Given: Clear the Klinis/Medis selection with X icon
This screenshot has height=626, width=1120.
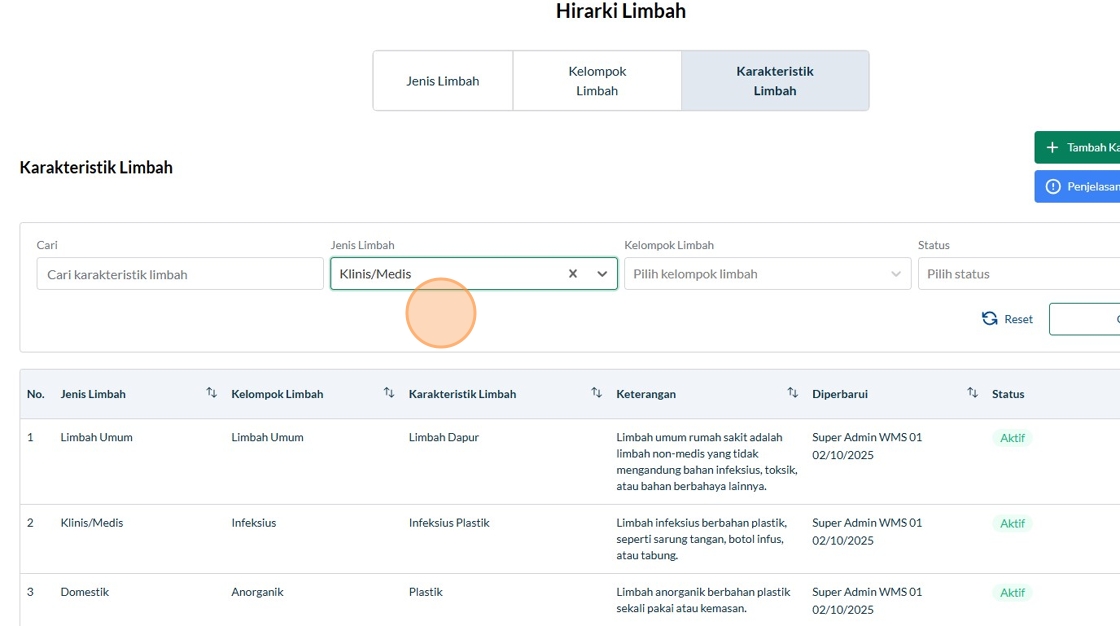Looking at the screenshot, I should [573, 274].
